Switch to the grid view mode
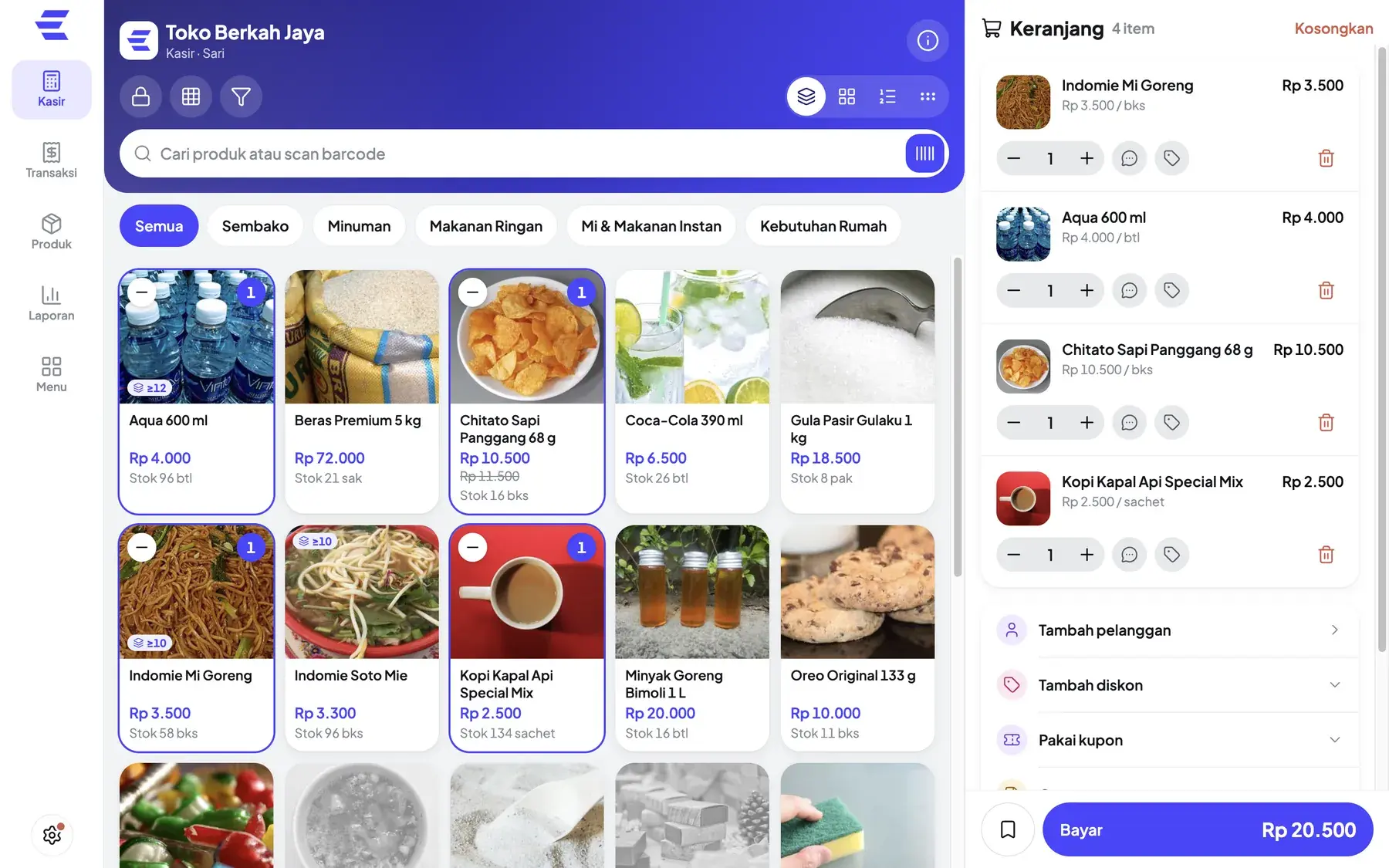Viewport: 1389px width, 868px height. [847, 96]
